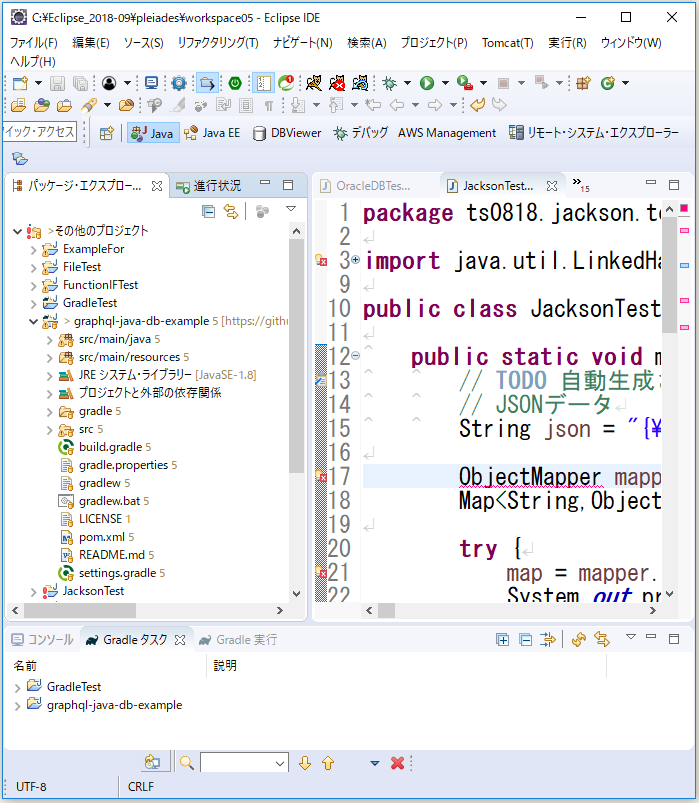The height and width of the screenshot is (803, 699).
Task: Switch to デバッグ perspective
Action: click(x=361, y=133)
